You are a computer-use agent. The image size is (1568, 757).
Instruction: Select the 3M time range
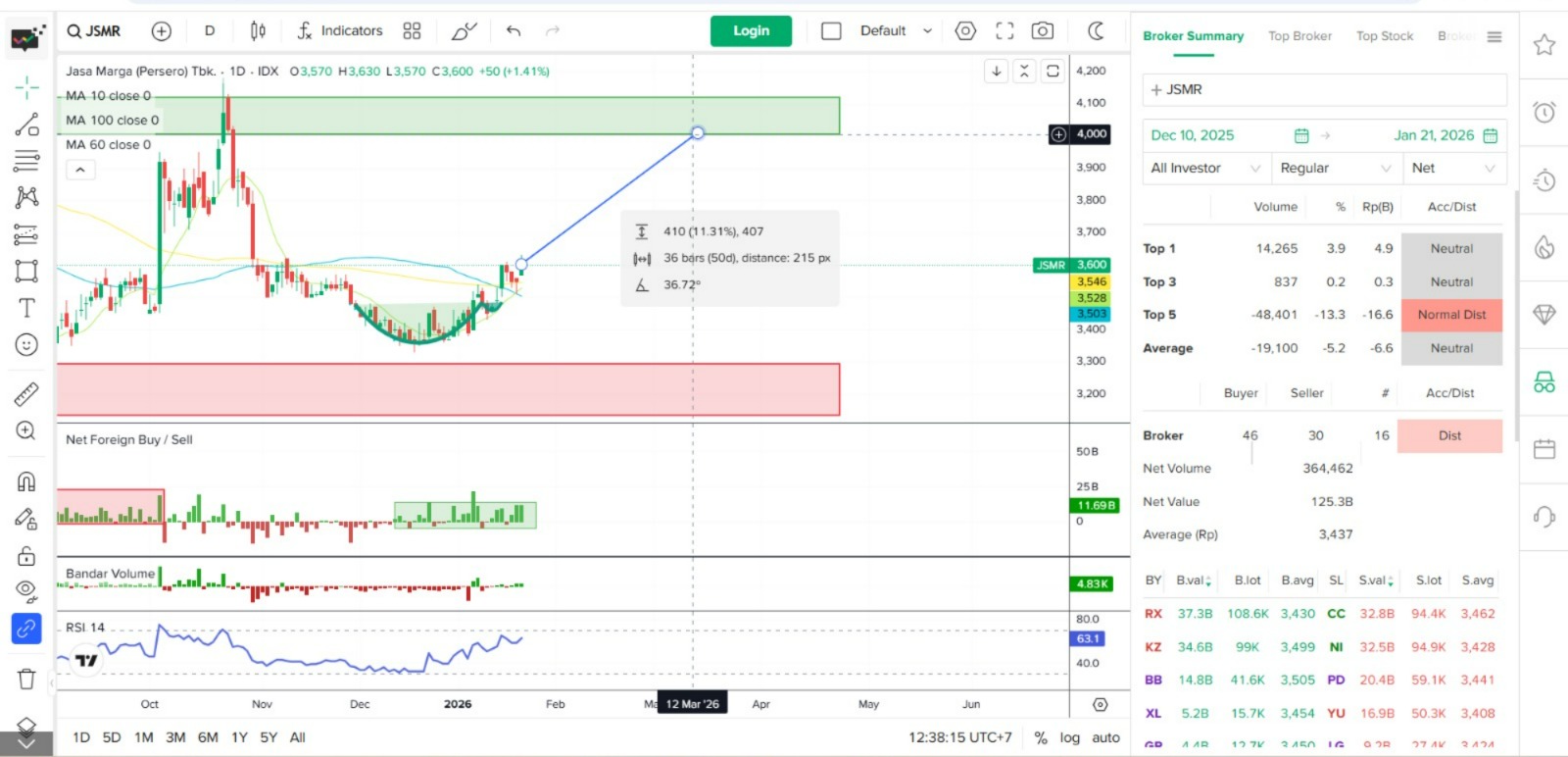175,737
